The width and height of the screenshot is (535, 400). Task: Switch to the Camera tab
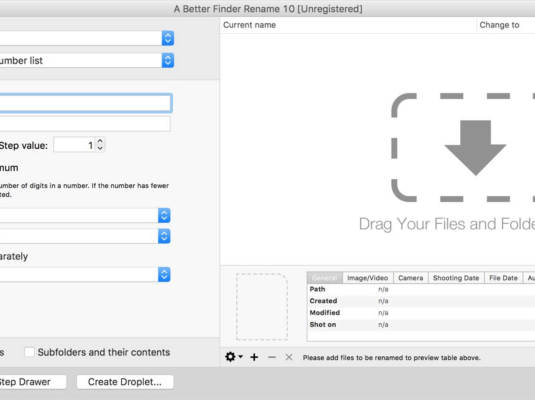tap(411, 278)
